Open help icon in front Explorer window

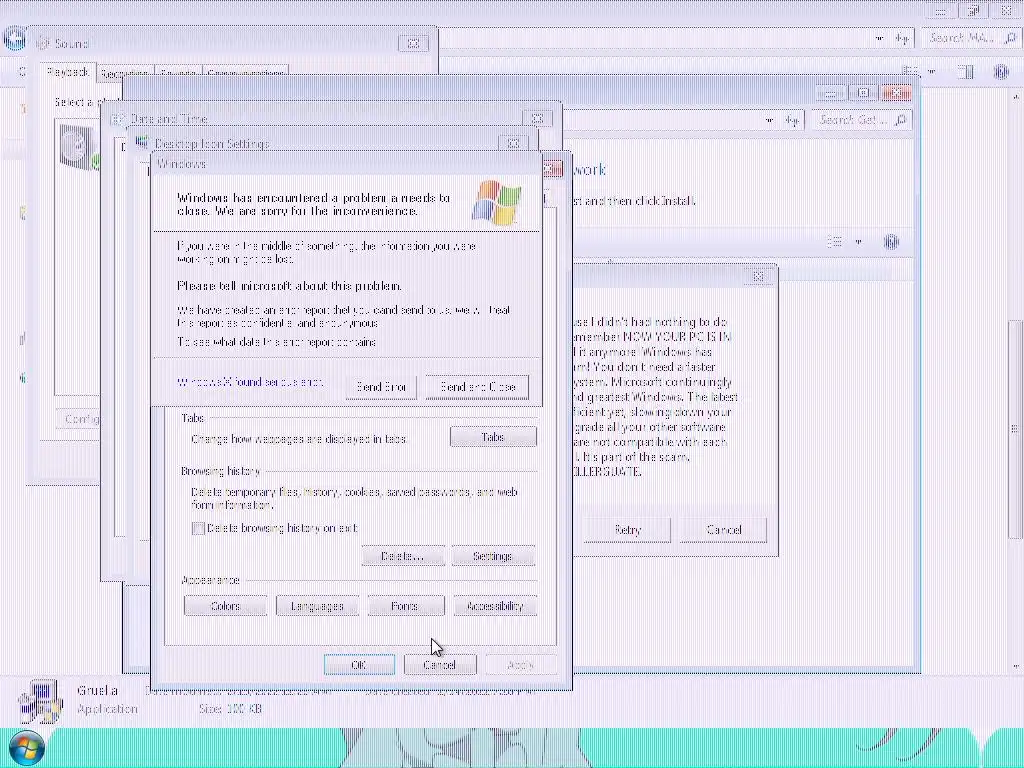pos(891,242)
